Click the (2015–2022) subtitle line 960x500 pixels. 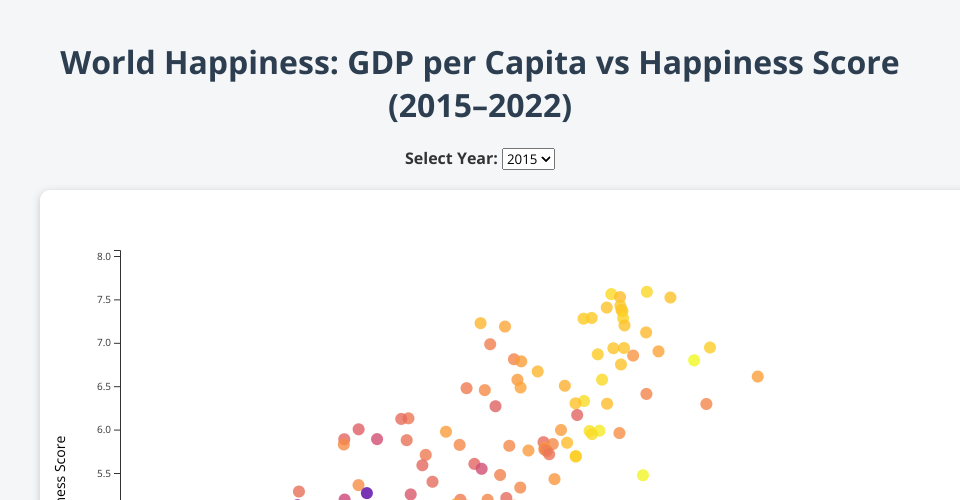pos(480,105)
